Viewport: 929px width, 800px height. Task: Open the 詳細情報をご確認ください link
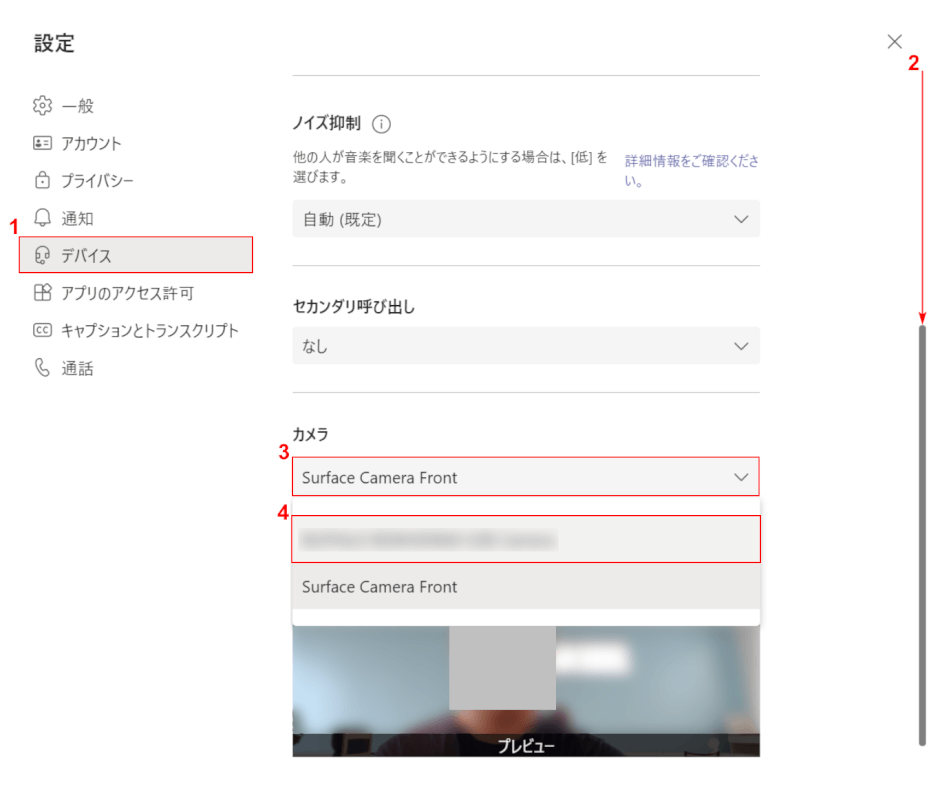point(691,170)
